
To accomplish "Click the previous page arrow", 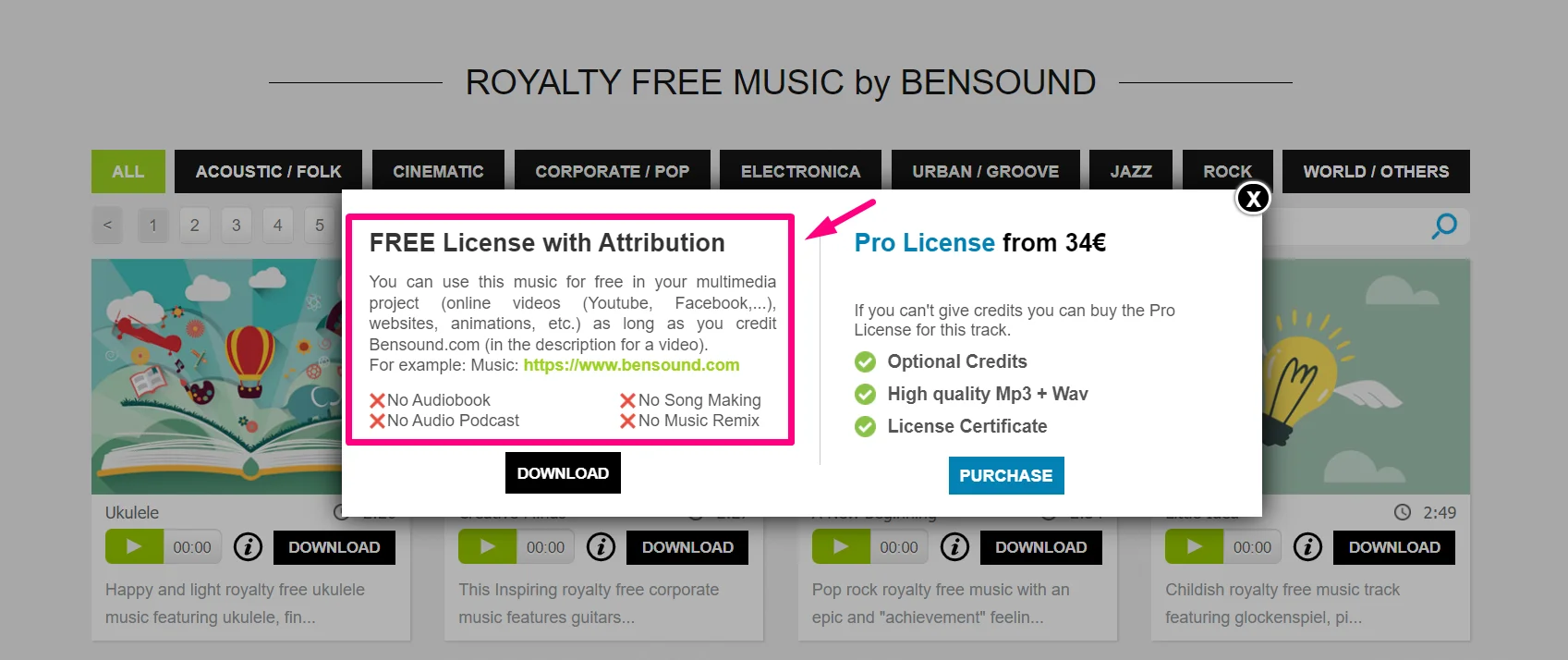I will coord(108,225).
